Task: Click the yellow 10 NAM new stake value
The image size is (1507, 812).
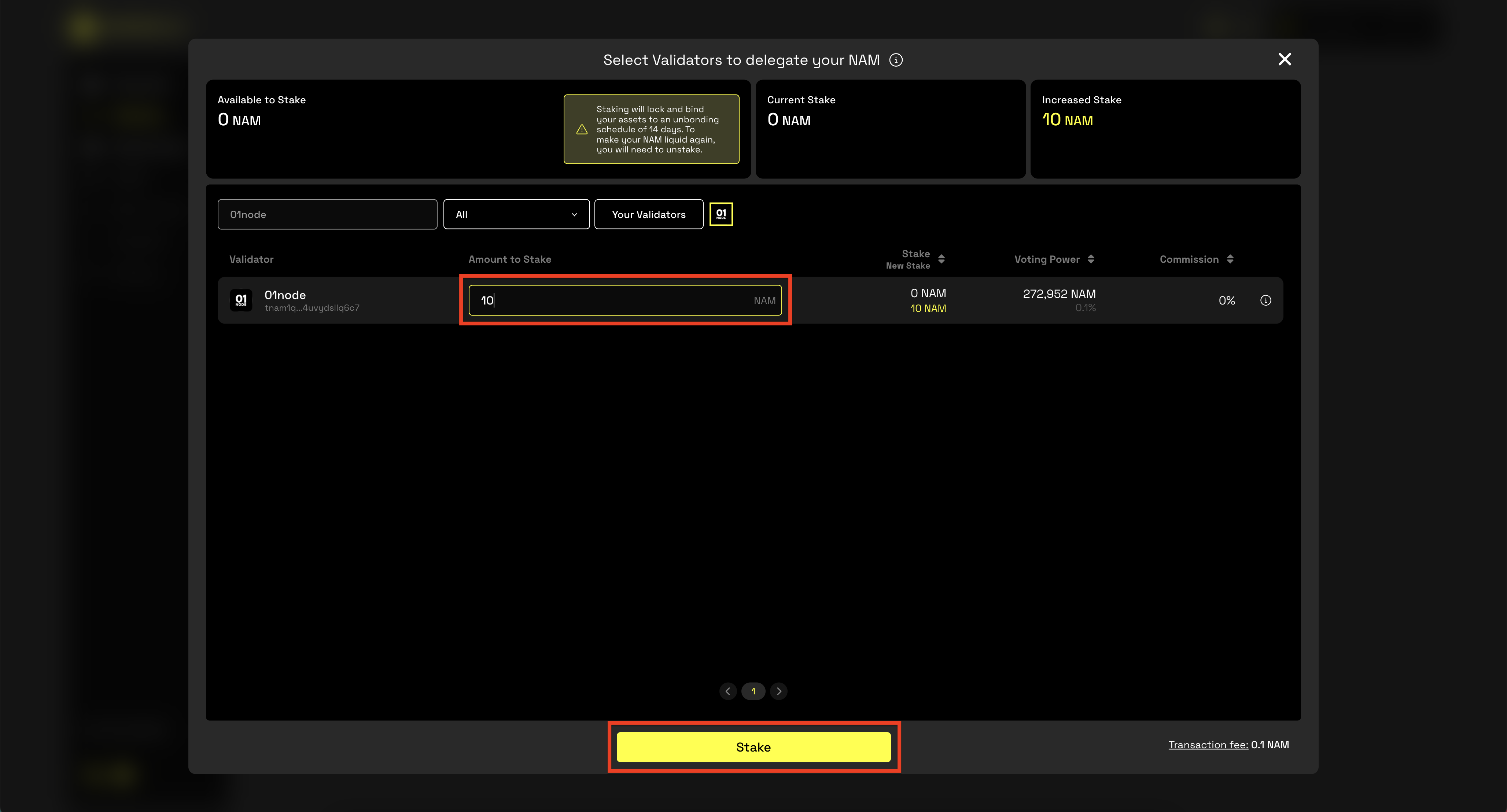Action: (x=928, y=308)
